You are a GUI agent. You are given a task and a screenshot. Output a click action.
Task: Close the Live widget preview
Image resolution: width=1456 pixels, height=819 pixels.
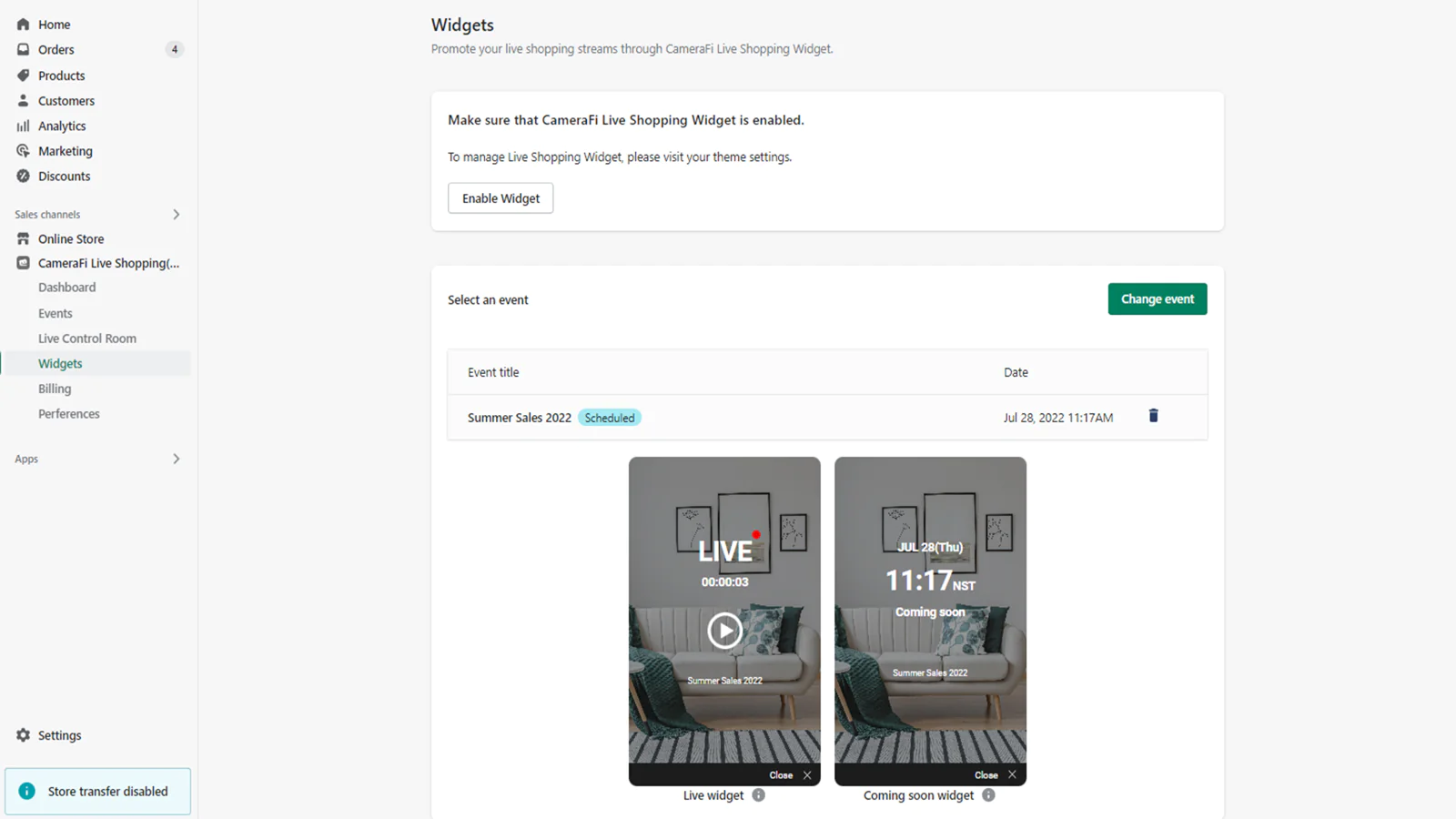807,775
